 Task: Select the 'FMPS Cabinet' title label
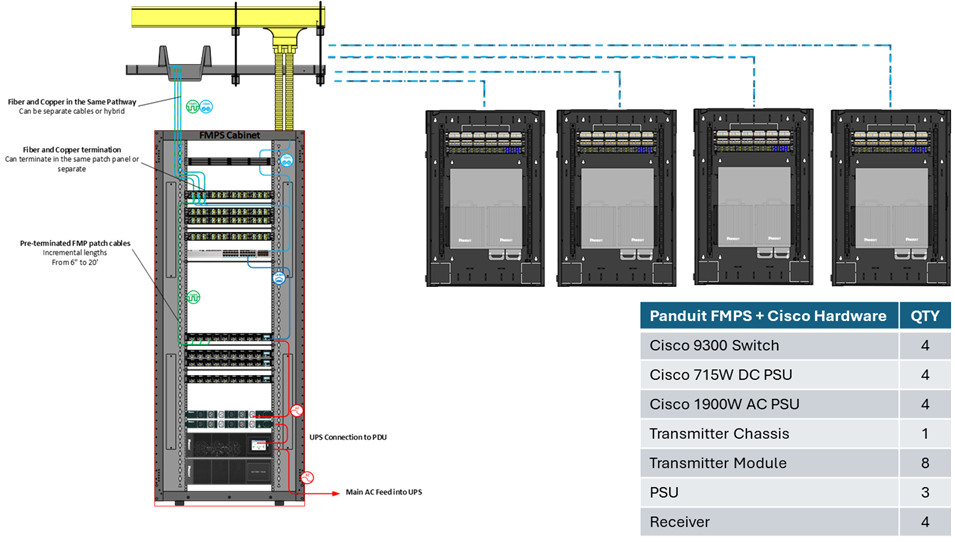pyautogui.click(x=230, y=135)
